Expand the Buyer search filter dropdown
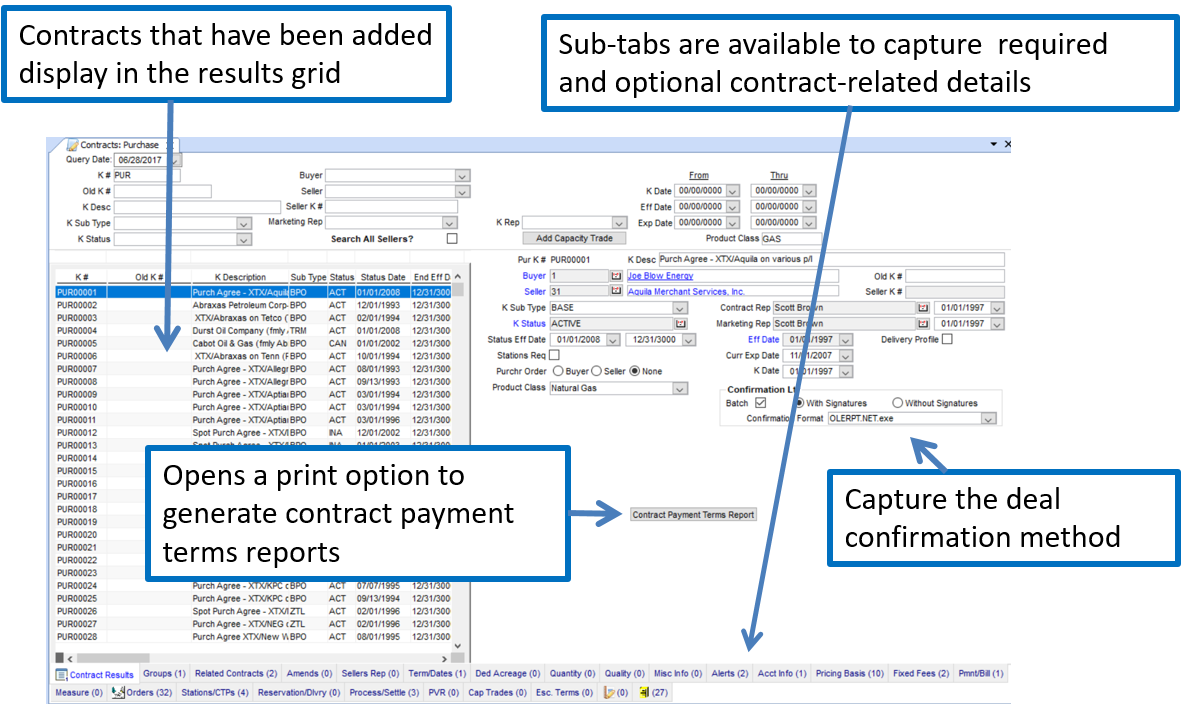The image size is (1183, 706). (462, 176)
